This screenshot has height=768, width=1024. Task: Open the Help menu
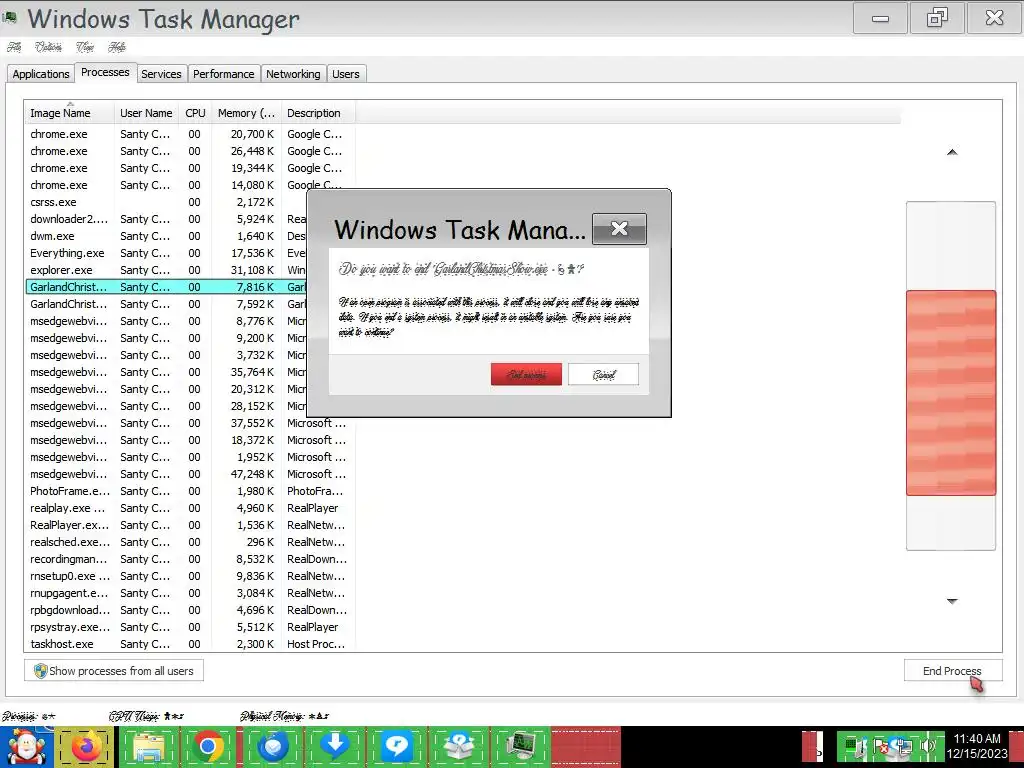pos(117,47)
